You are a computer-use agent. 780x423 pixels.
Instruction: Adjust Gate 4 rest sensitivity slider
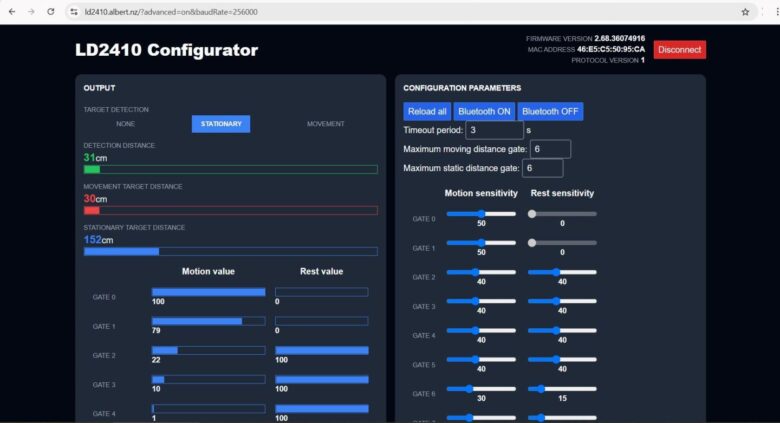[562, 330]
